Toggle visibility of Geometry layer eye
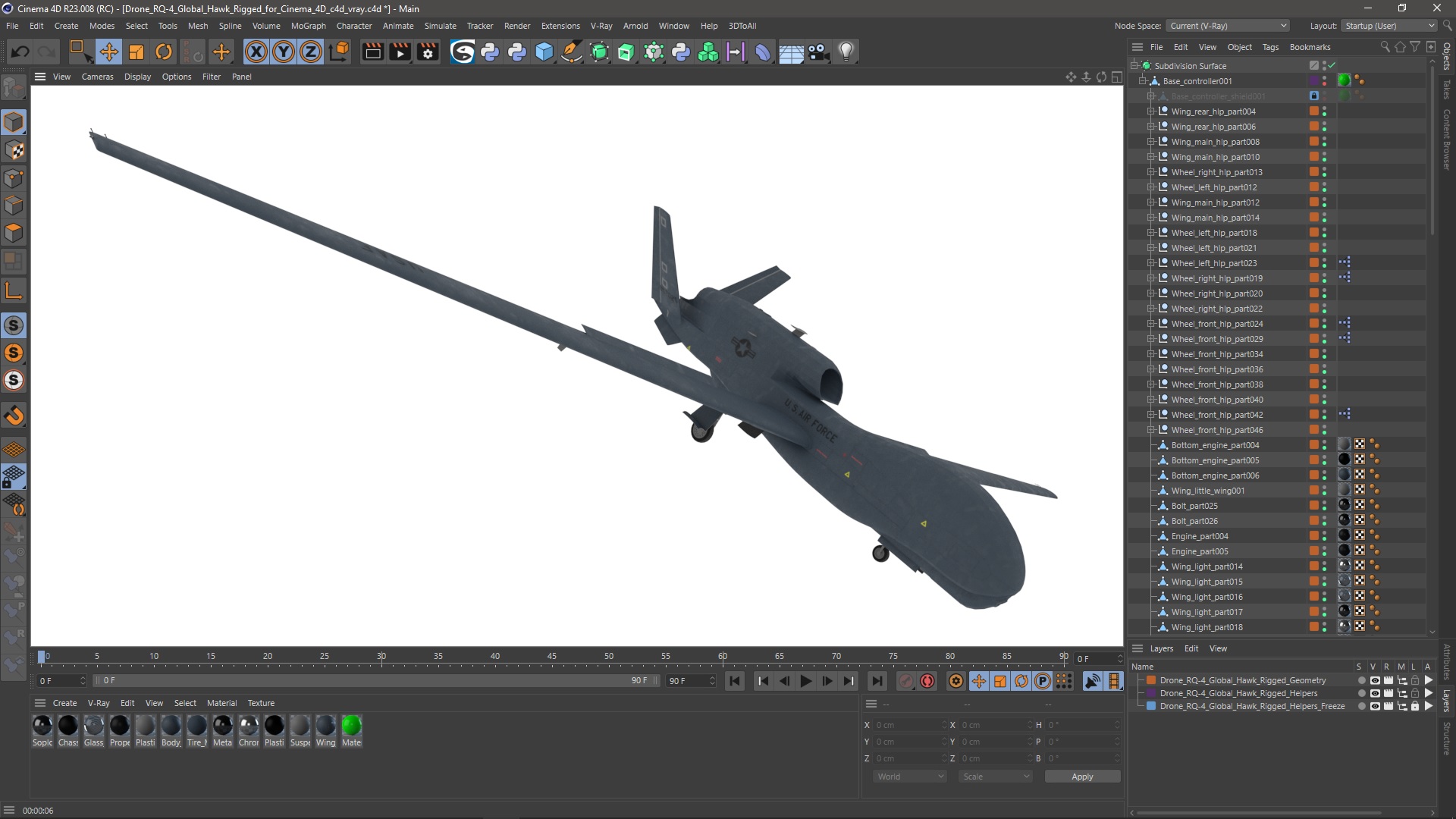Viewport: 1456px width, 819px height. pyautogui.click(x=1375, y=680)
